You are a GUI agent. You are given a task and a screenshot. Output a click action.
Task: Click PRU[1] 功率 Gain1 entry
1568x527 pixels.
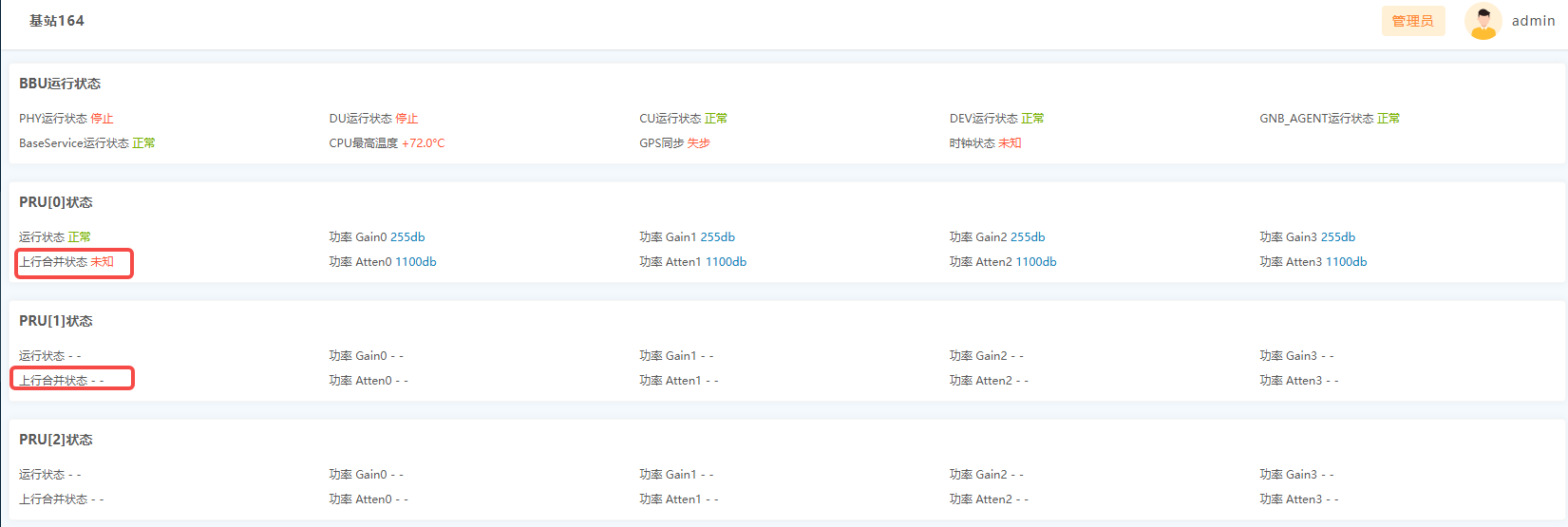pyautogui.click(x=676, y=356)
